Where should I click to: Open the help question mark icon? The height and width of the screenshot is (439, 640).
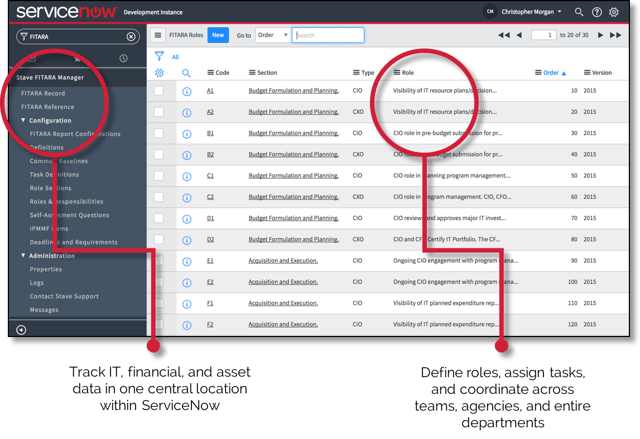pos(597,12)
